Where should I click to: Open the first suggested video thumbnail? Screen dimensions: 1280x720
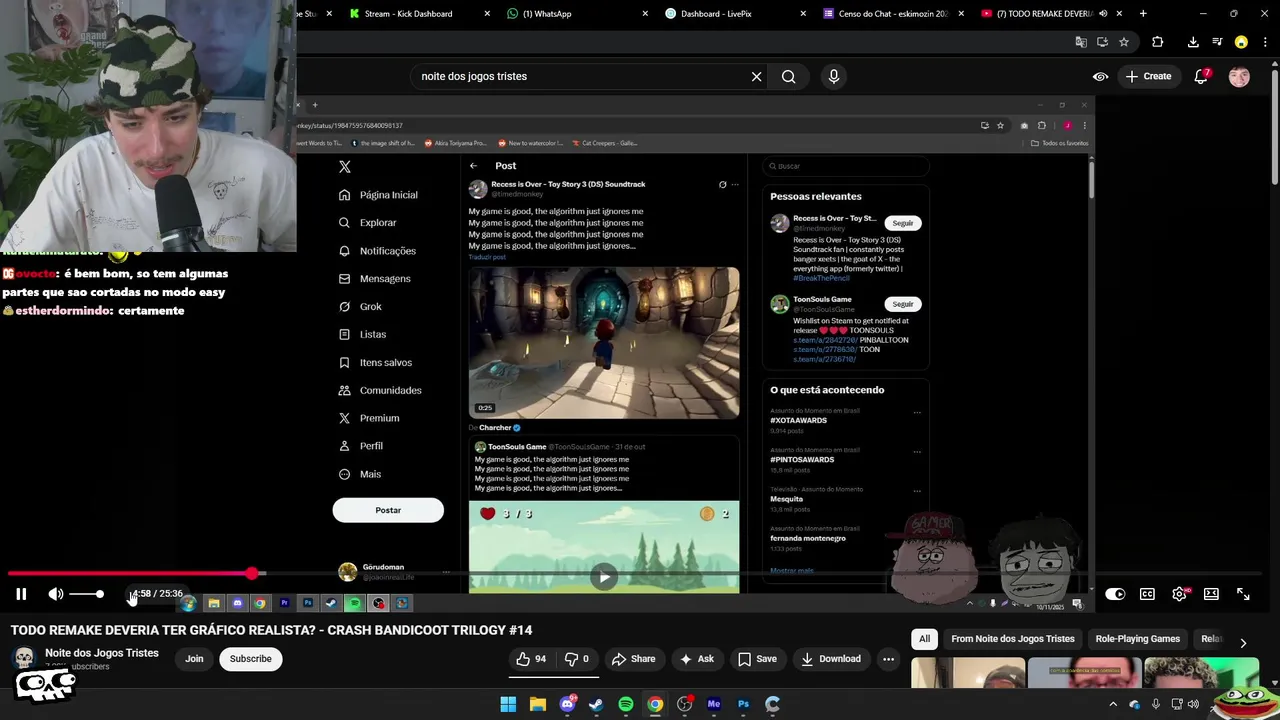tap(967, 674)
